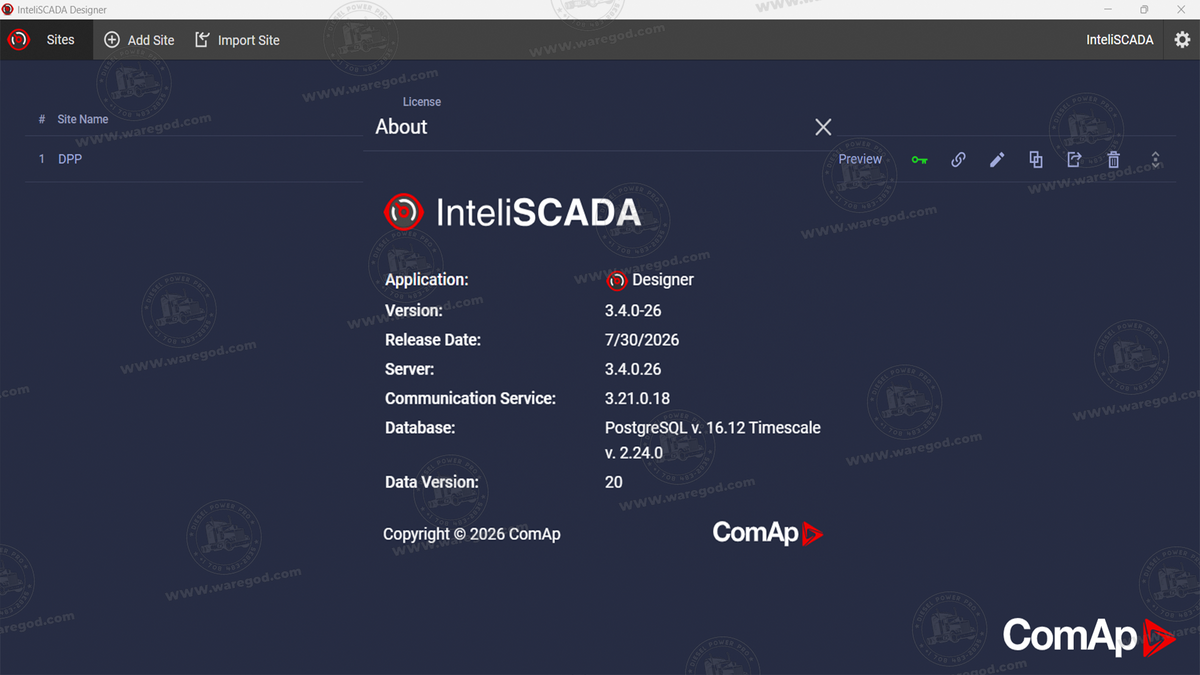Click the version value 3.4.0-26

tap(633, 310)
